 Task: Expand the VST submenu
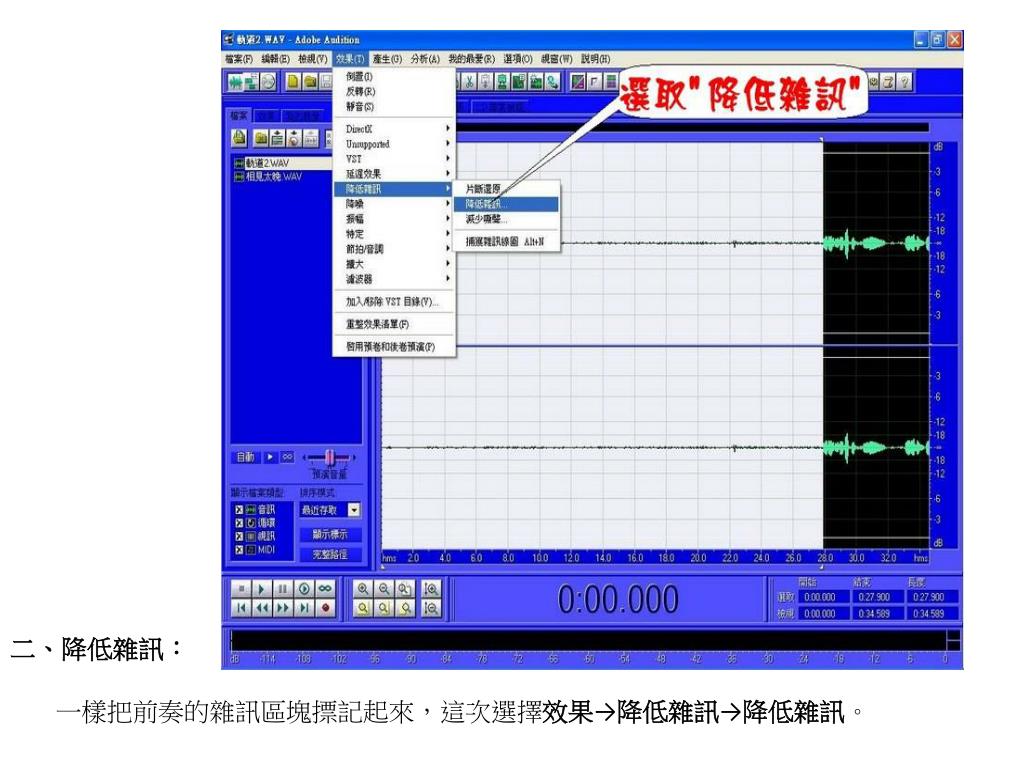(x=394, y=159)
